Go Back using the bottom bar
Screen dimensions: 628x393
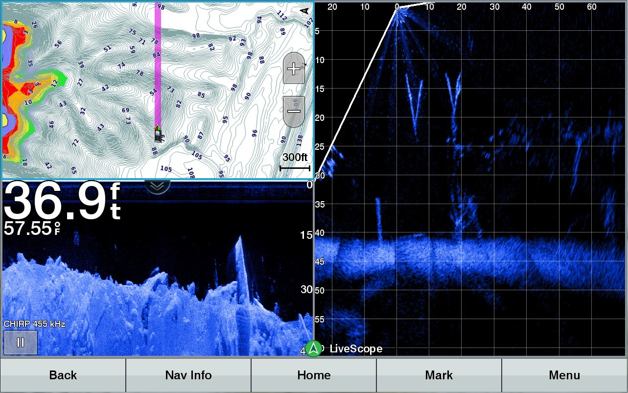pyautogui.click(x=63, y=375)
